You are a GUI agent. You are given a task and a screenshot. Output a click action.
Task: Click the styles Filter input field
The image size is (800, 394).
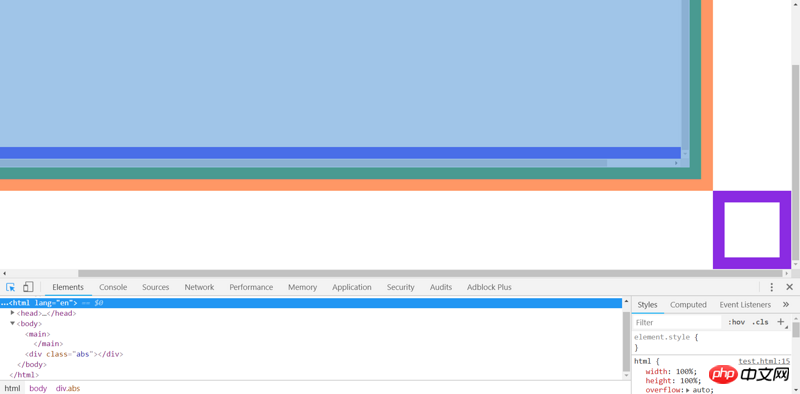[x=678, y=323]
